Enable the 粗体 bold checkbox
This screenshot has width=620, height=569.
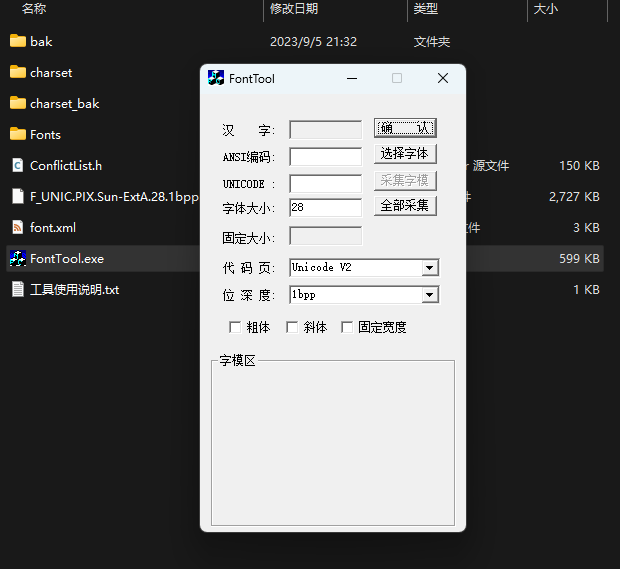pos(235,327)
